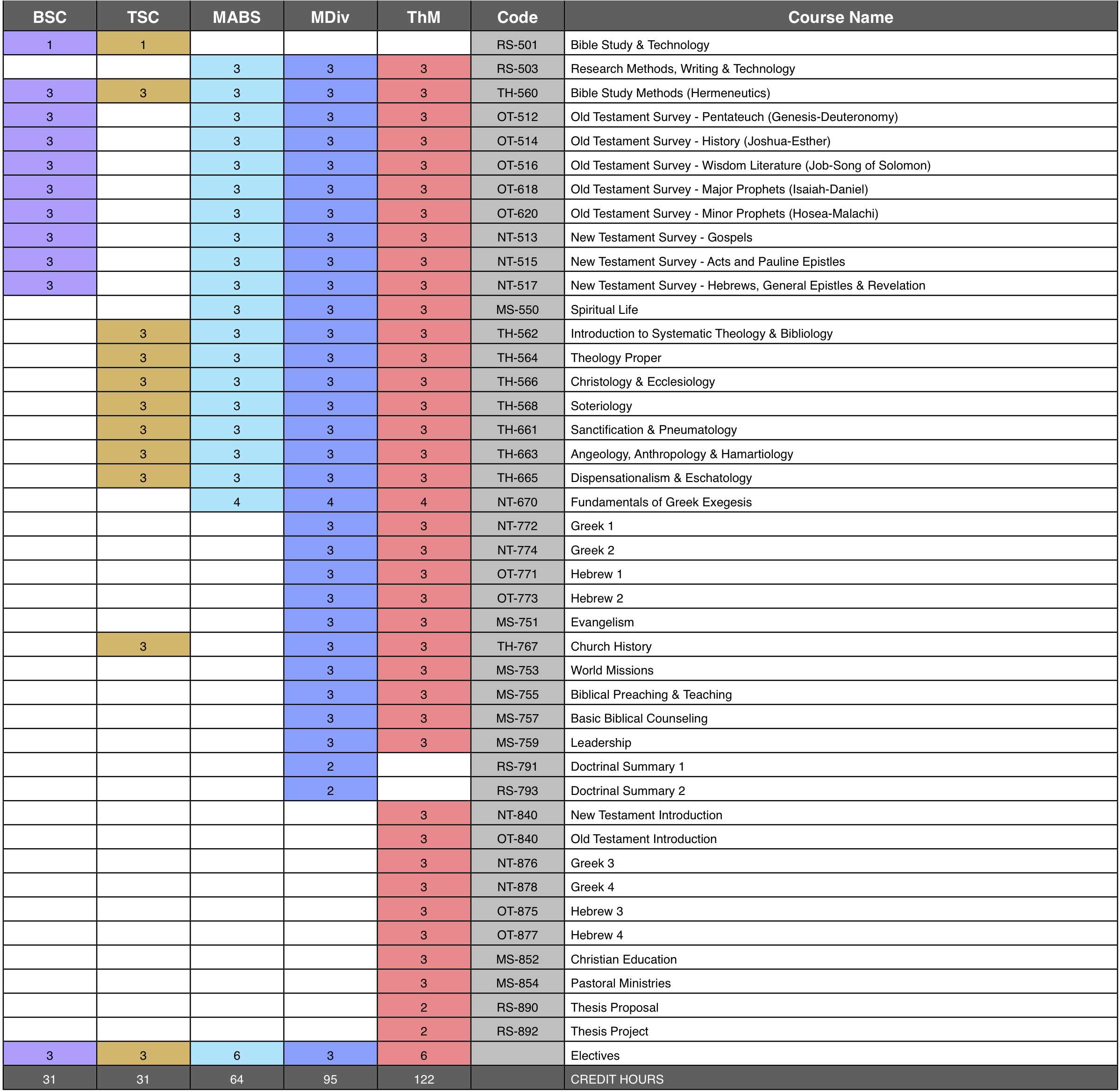
Task: Click the World Missions course name
Action: pos(612,670)
